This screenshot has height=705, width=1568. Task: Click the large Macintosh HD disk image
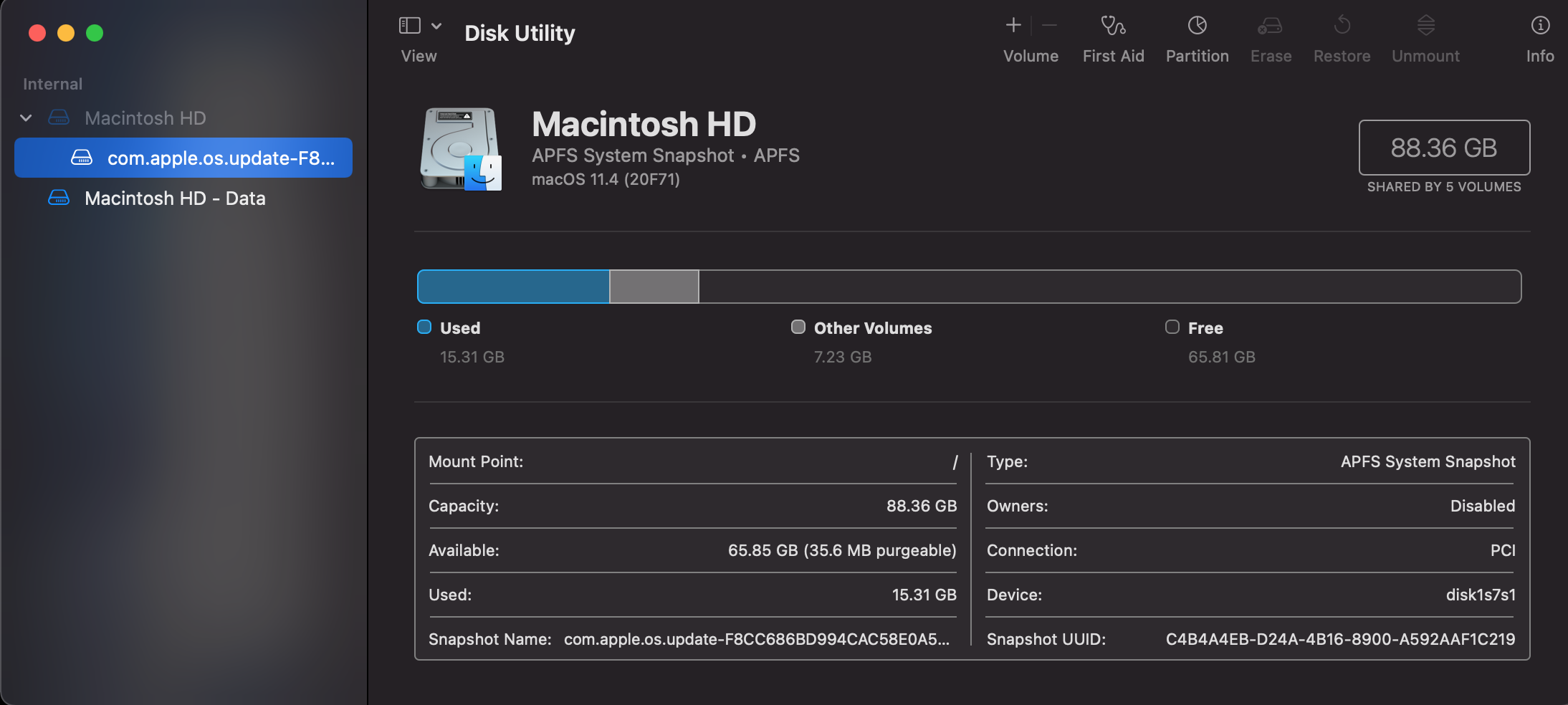point(461,149)
